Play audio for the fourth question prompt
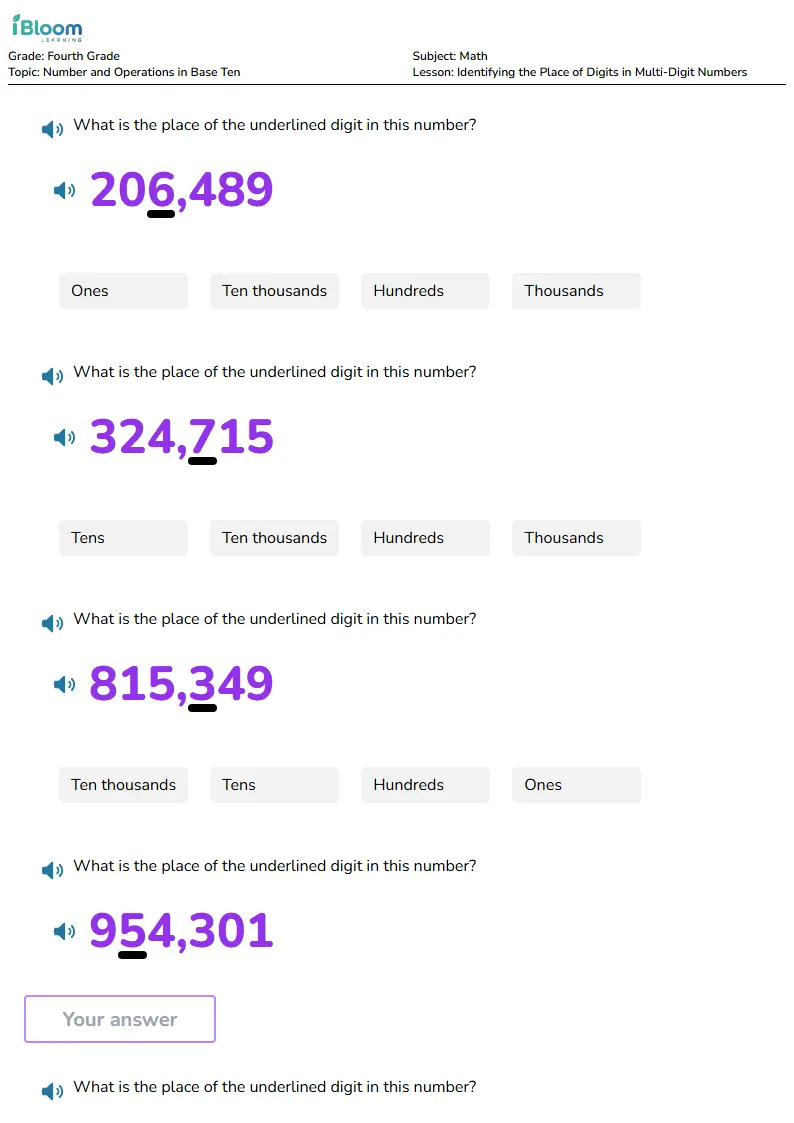Image resolution: width=794 pixels, height=1123 pixels. pyautogui.click(x=52, y=870)
